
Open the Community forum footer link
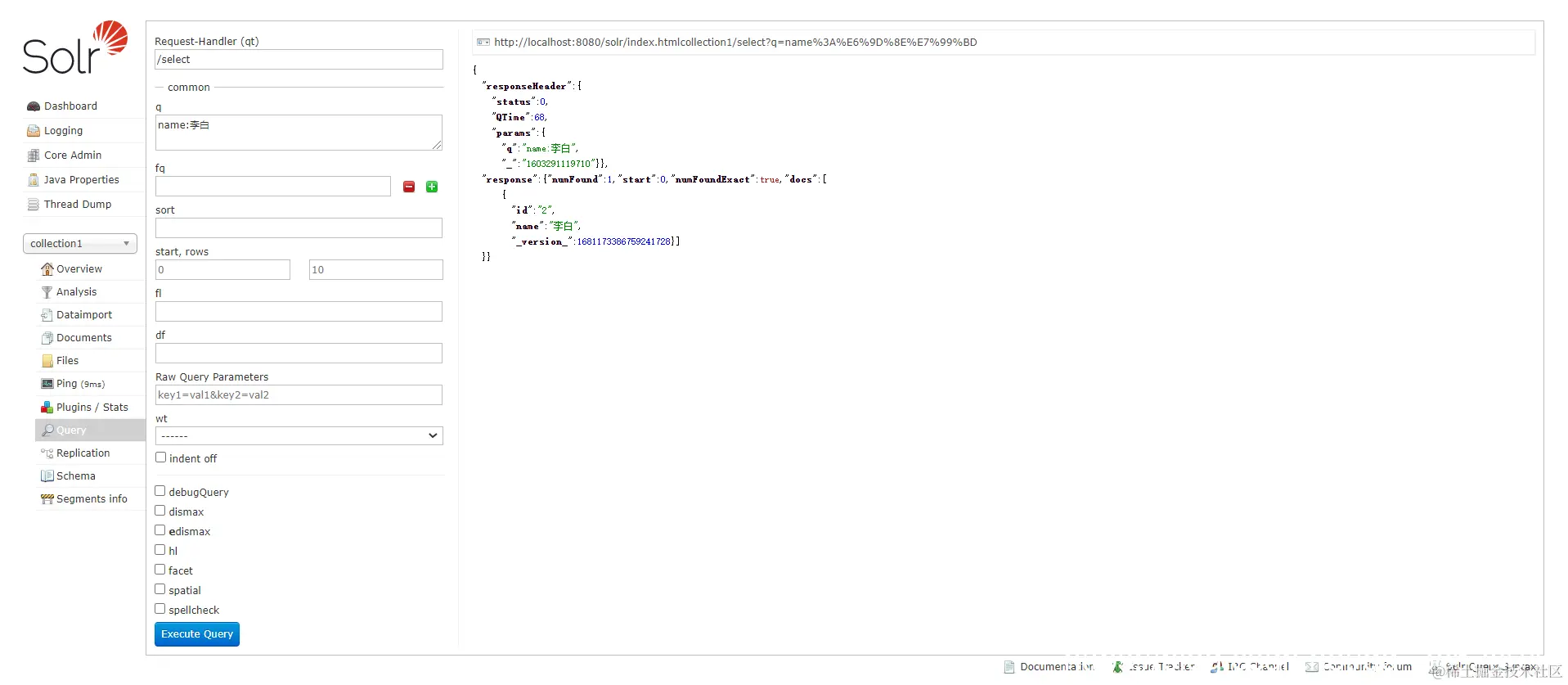[1368, 667]
